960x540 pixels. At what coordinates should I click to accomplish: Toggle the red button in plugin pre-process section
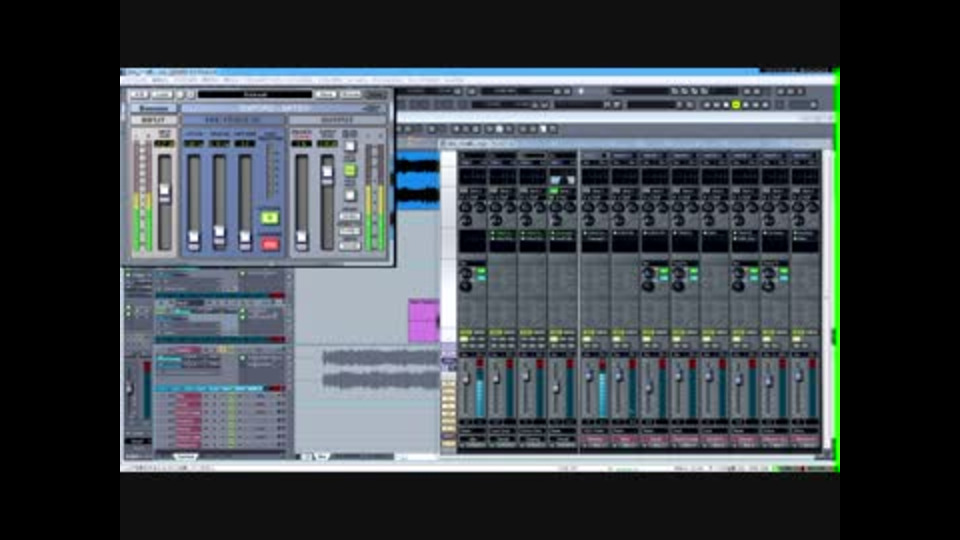[270, 244]
